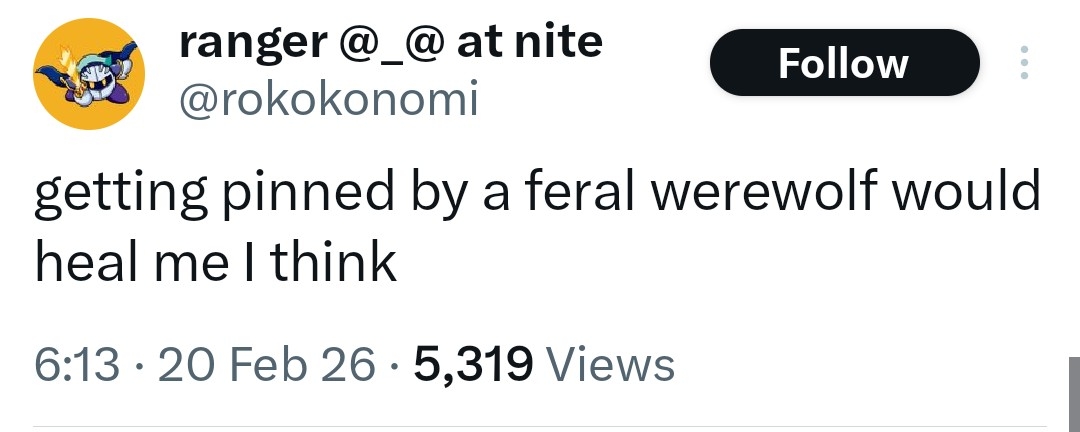Open the display name ranger @_@ at nite
This screenshot has height=432, width=1080.
pos(390,42)
